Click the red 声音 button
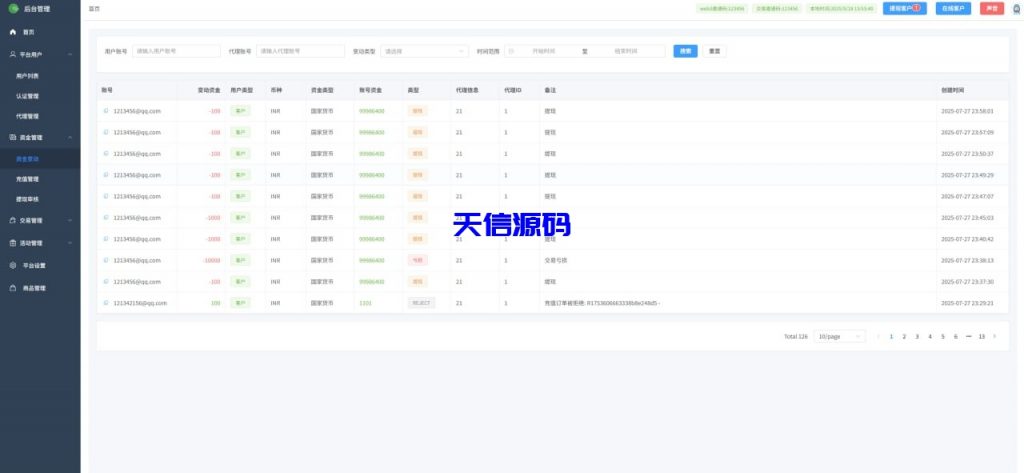This screenshot has height=473, width=1024. (991, 8)
